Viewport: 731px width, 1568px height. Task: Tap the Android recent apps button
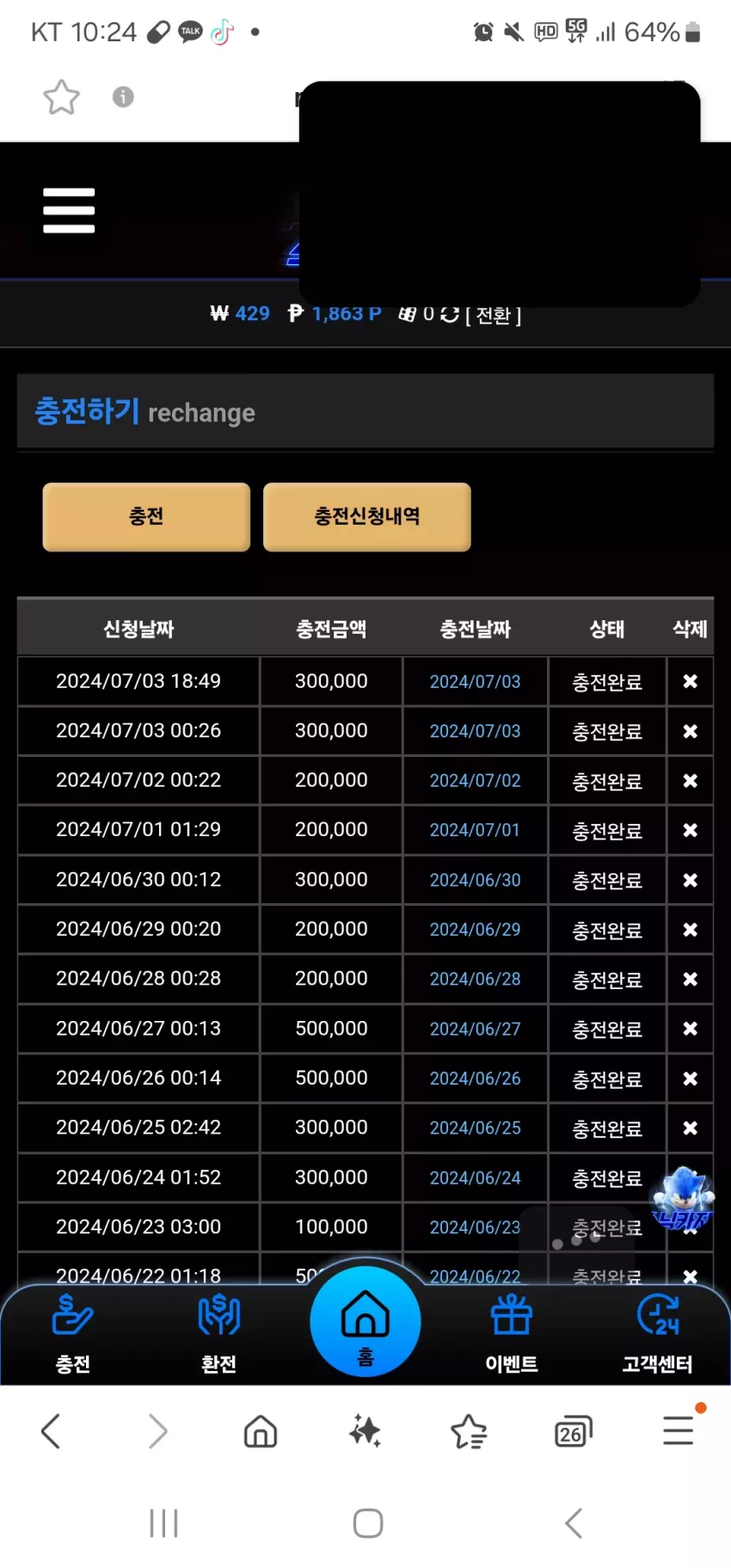[x=163, y=1523]
